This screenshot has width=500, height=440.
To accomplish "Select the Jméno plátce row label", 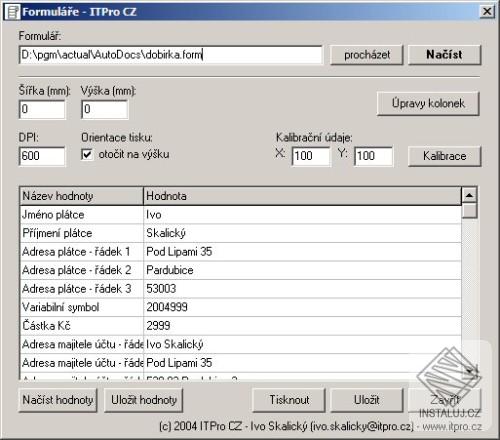I will click(82, 215).
